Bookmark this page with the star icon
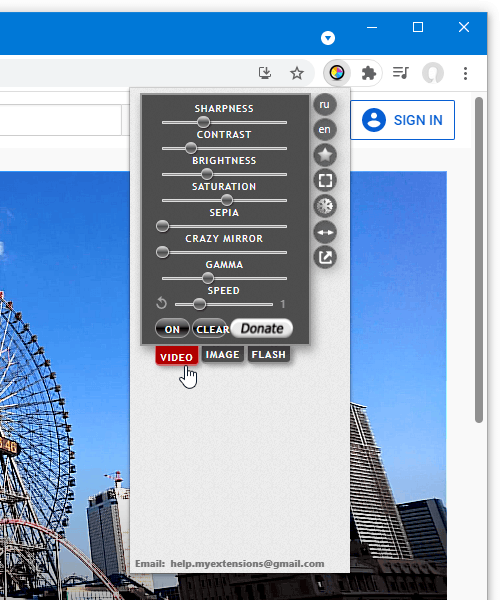This screenshot has height=600, width=500. (x=297, y=73)
